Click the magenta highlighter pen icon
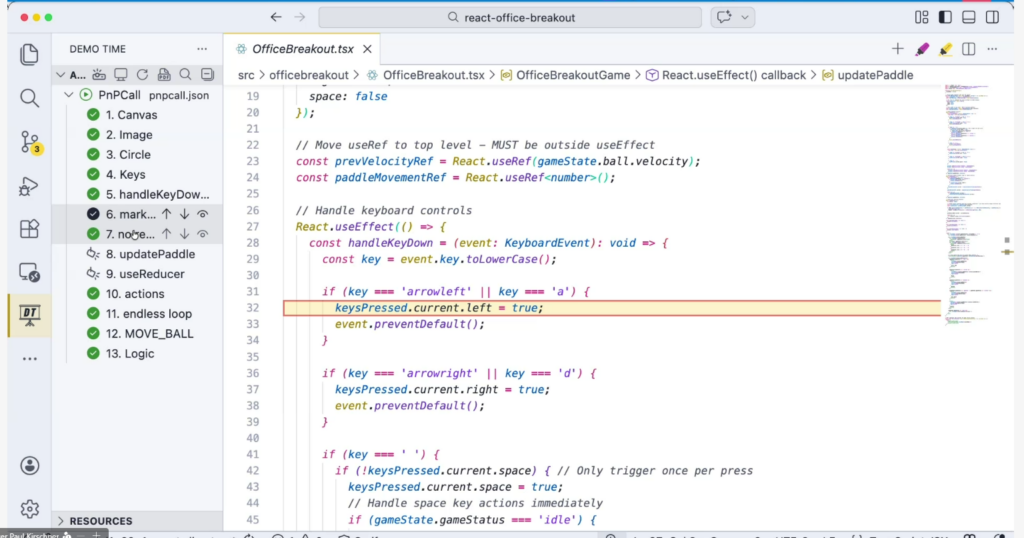Viewport: 1024px width, 538px height. click(x=922, y=49)
